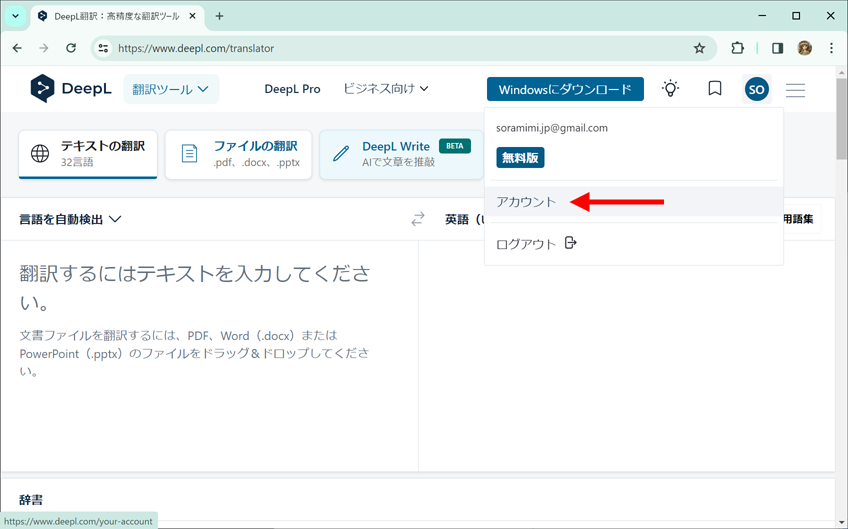848x529 pixels.
Task: Open the 言語を自動検出 source language dropdown
Action: pos(70,220)
